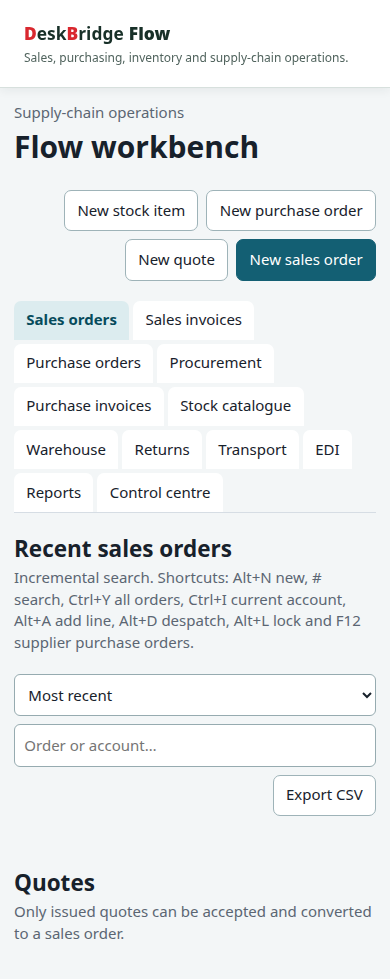390x979 pixels.
Task: Go to the EDI tab
Action: click(x=328, y=450)
